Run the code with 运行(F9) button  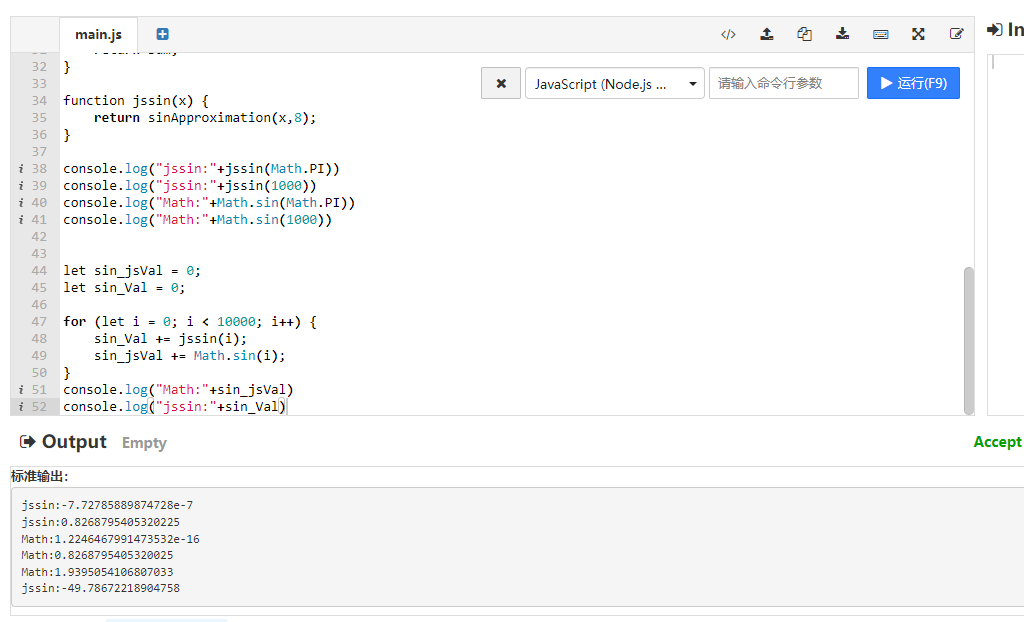tap(913, 83)
